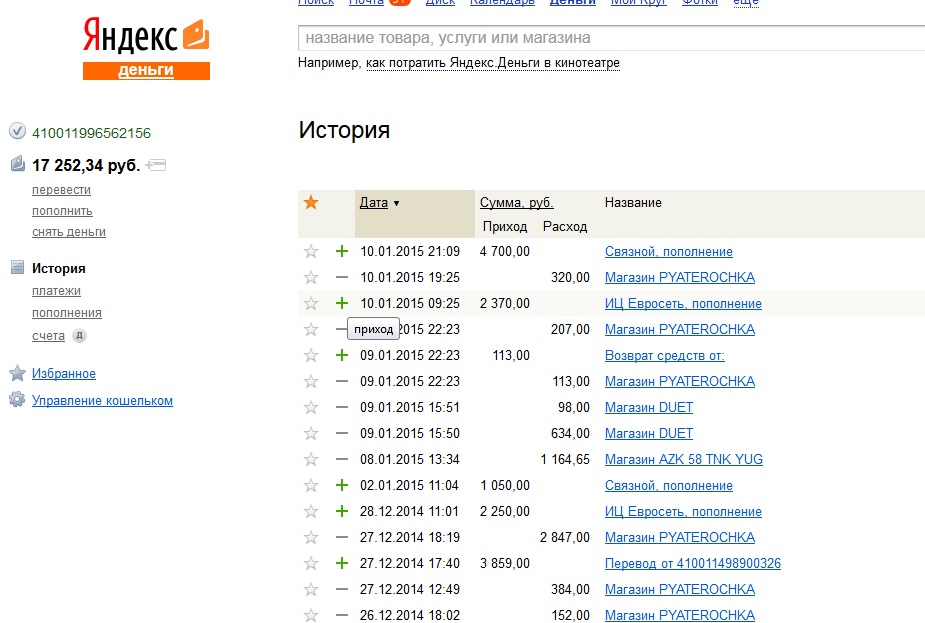Open Связной, пополнение from 10.01.2015 21:09
This screenshot has height=623, width=925.
(668, 251)
